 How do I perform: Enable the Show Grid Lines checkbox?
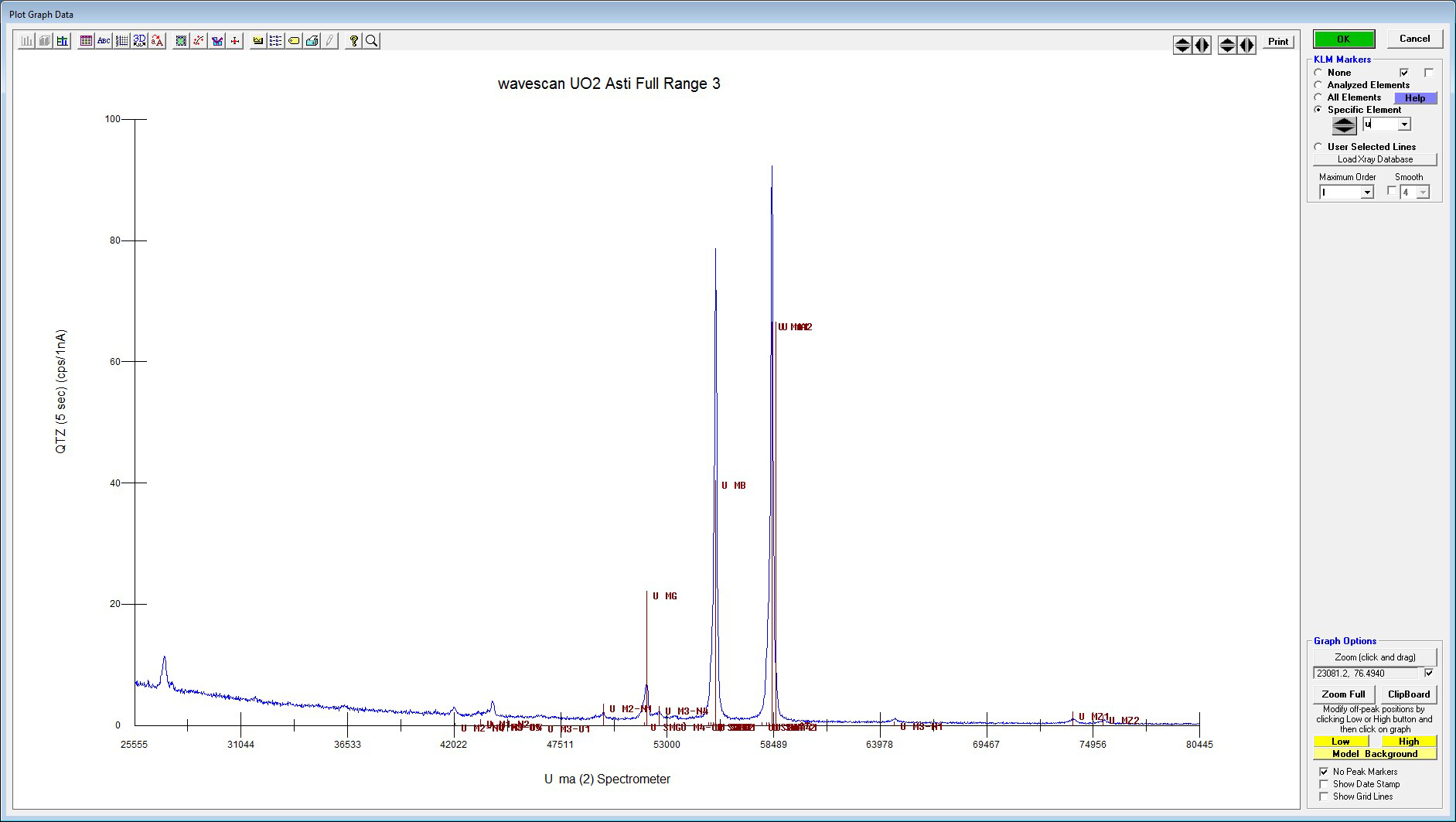pos(1324,796)
